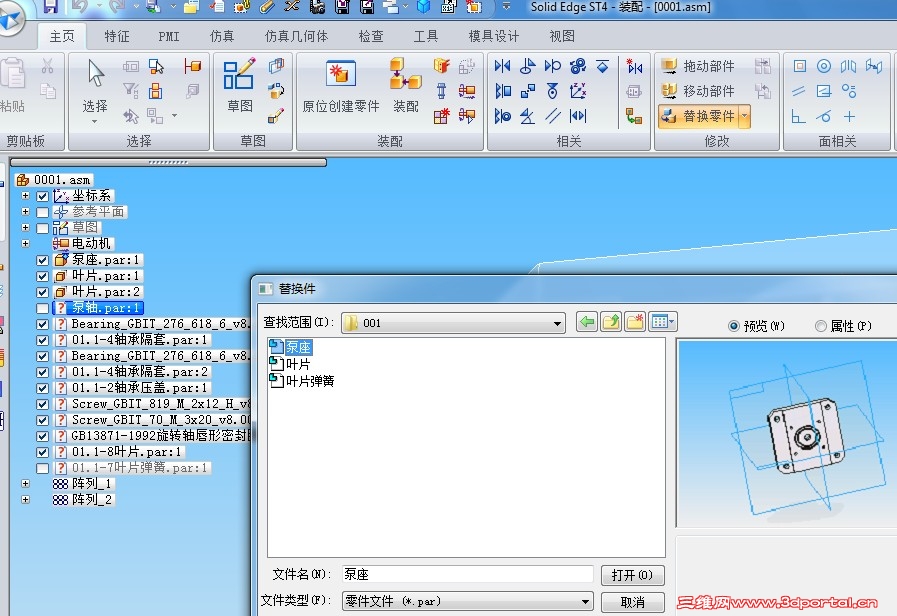Click the plus sign icon in face relate group
Image resolution: width=897 pixels, height=616 pixels.
[x=849, y=117]
